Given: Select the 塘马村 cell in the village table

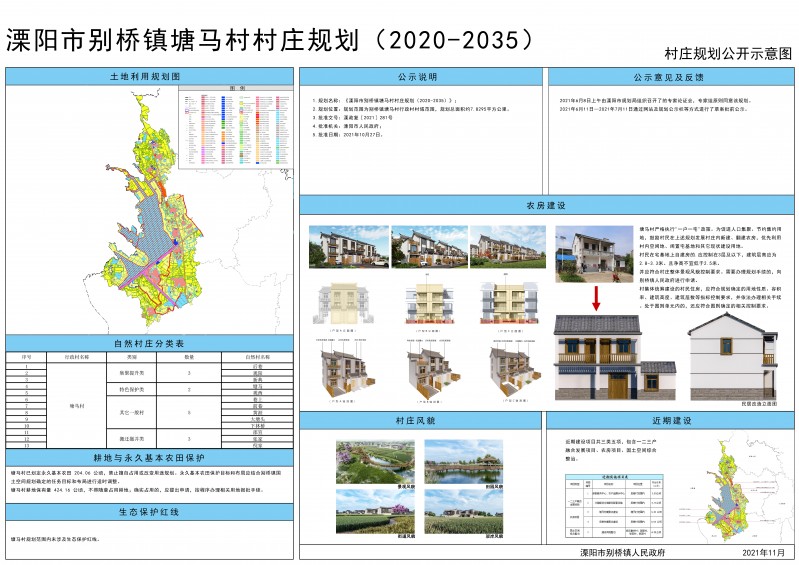Looking at the screenshot, I should [x=76, y=406].
